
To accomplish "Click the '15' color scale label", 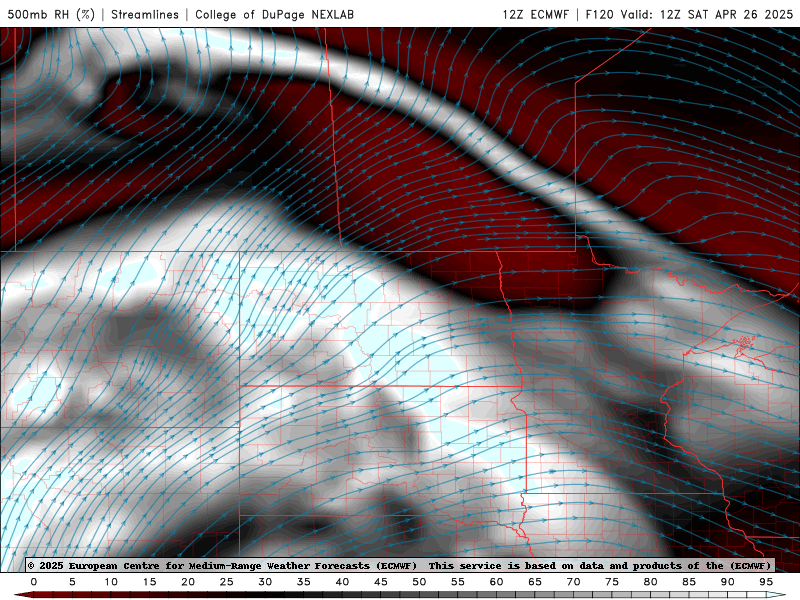I will point(149,582).
